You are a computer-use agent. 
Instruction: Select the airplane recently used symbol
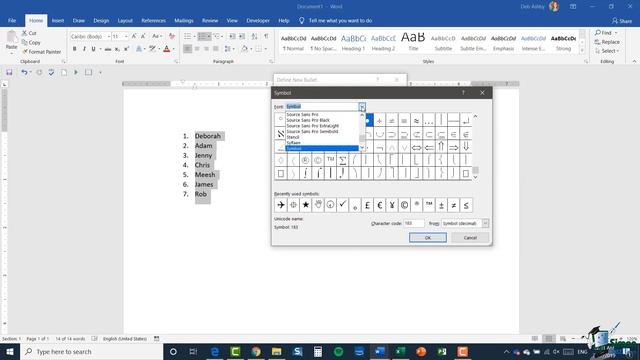point(281,205)
